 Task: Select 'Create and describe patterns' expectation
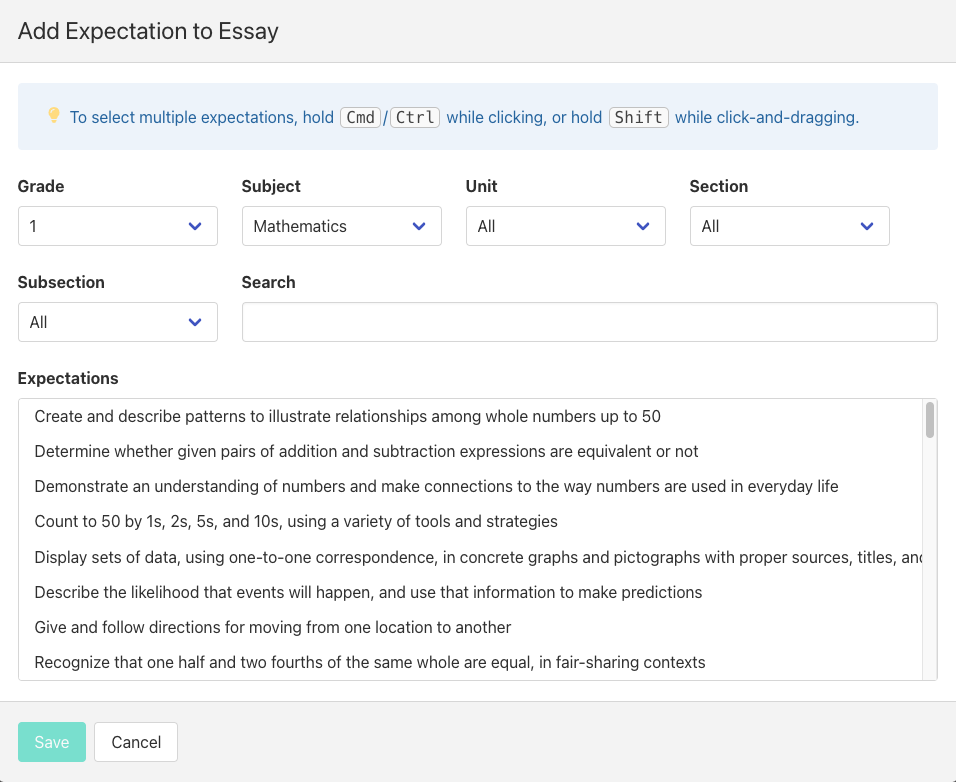click(471, 416)
